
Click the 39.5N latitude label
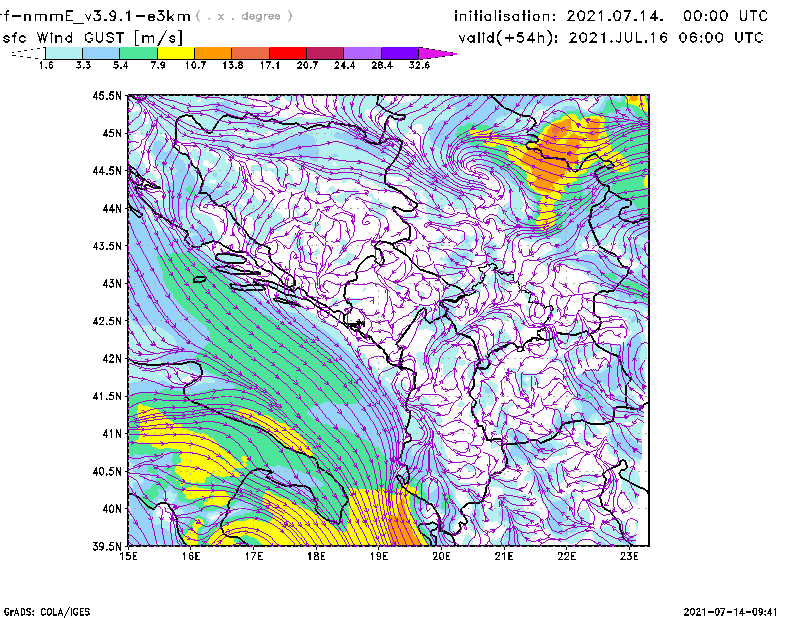(107, 546)
